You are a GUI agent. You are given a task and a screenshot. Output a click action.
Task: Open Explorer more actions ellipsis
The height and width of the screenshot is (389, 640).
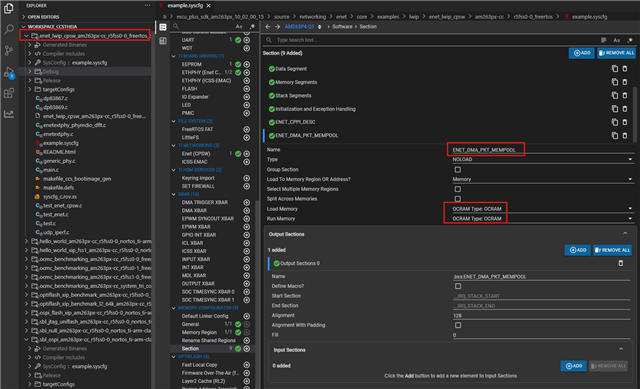[147, 5]
